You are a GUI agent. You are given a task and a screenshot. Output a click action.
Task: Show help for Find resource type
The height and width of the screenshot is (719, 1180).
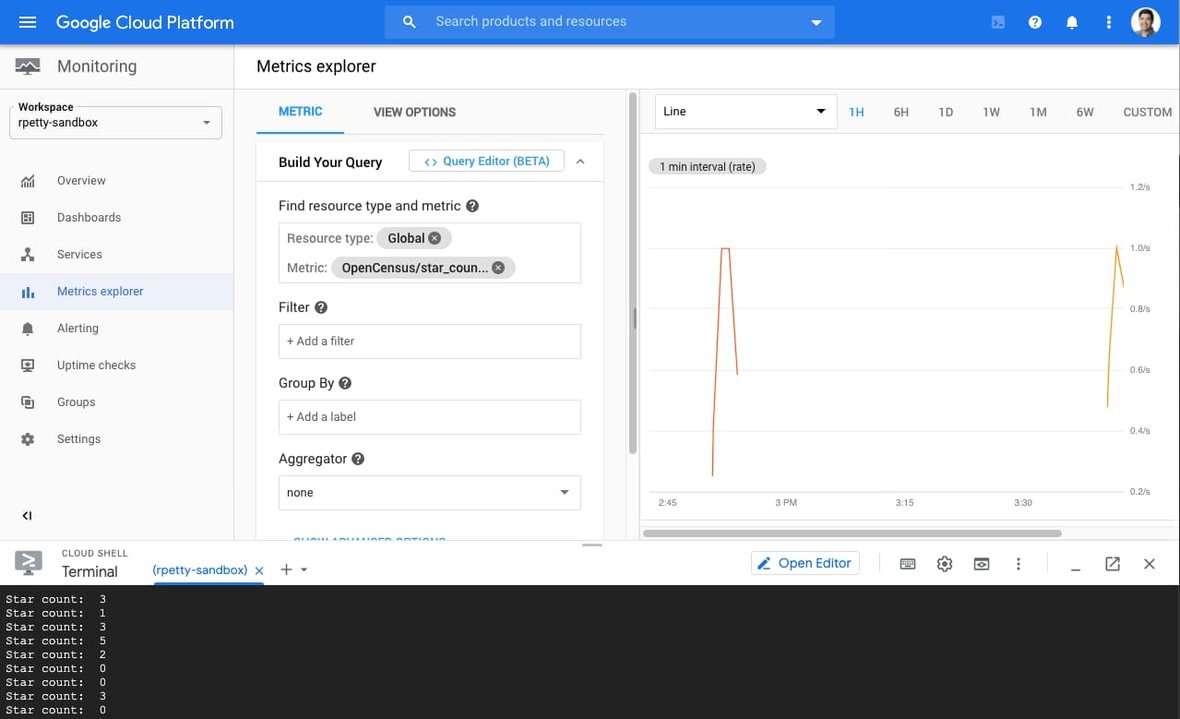pyautogui.click(x=473, y=206)
